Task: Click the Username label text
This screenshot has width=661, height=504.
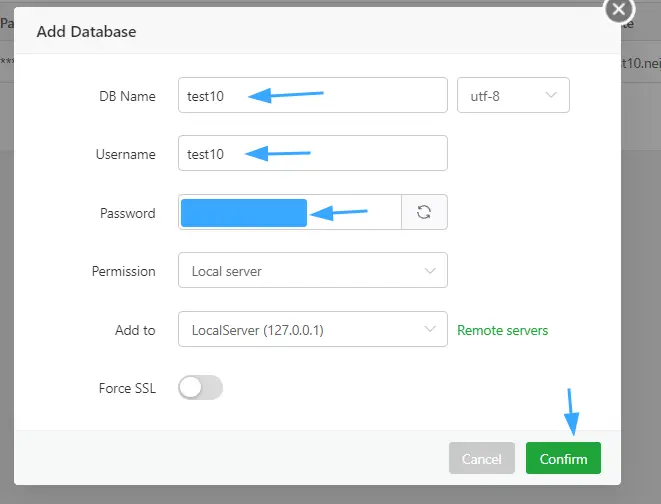Action: coord(125,154)
